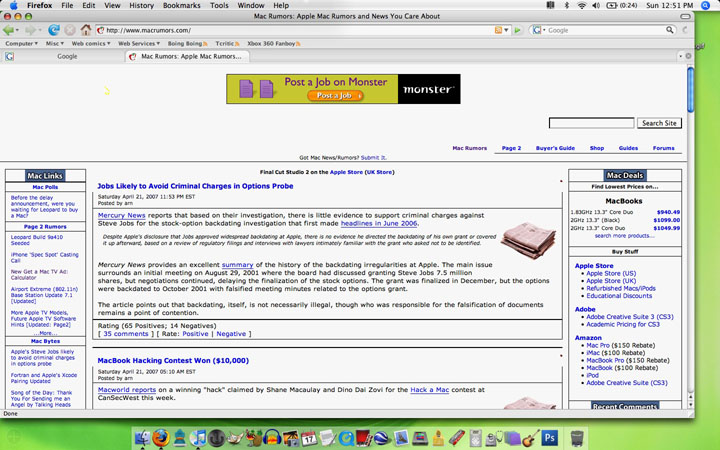Click Post a Job on Monster banner
Screen dimensions: 720x450
tap(343, 89)
